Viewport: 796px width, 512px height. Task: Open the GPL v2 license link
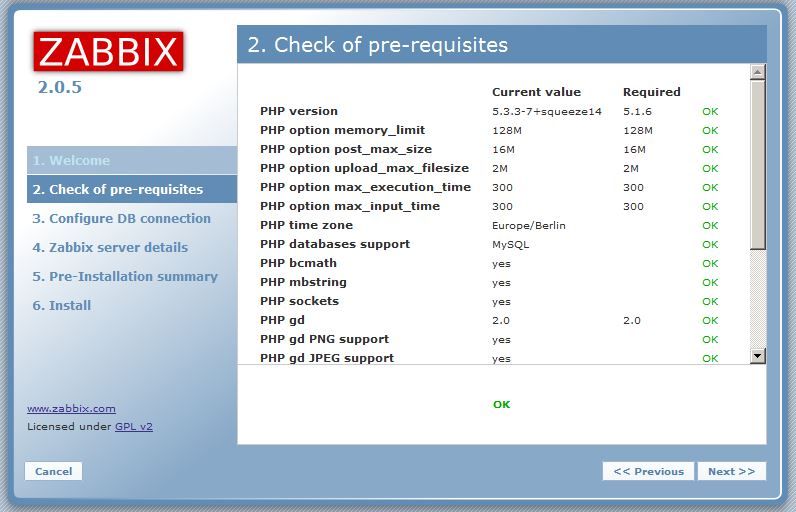(x=134, y=426)
